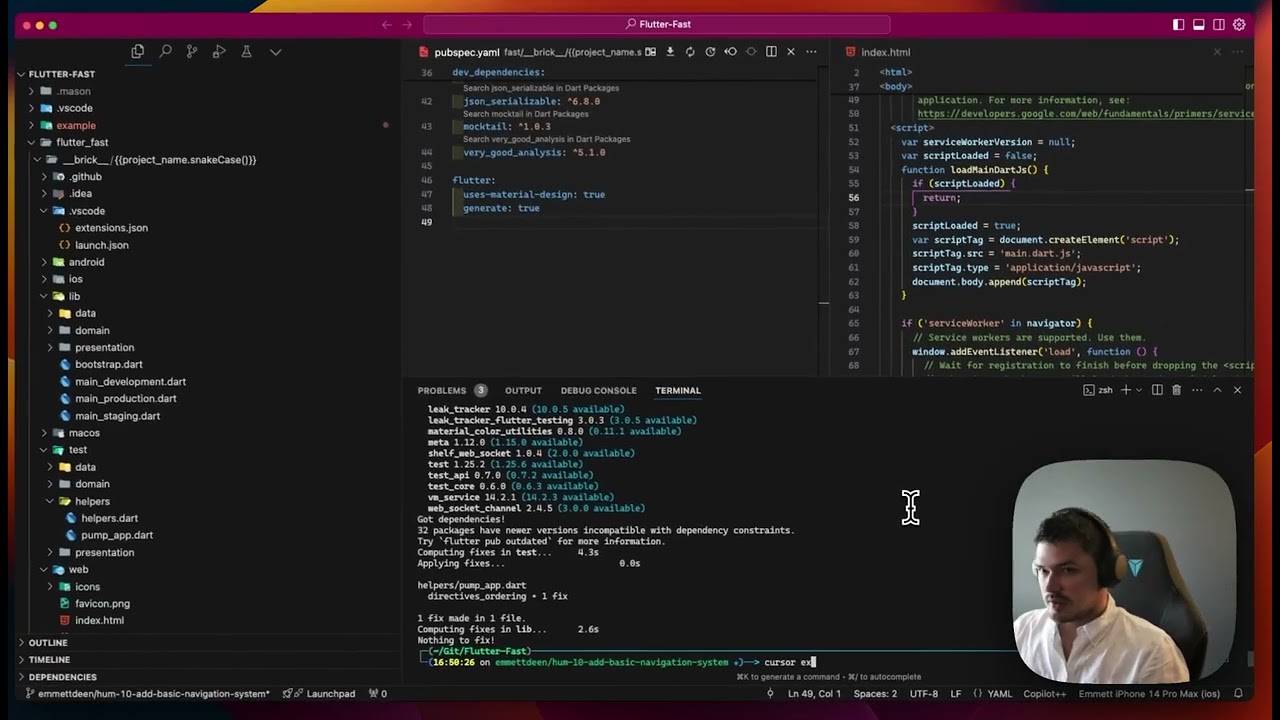The height and width of the screenshot is (720, 1280).
Task: Add a new terminal with plus icon
Action: 1125,390
